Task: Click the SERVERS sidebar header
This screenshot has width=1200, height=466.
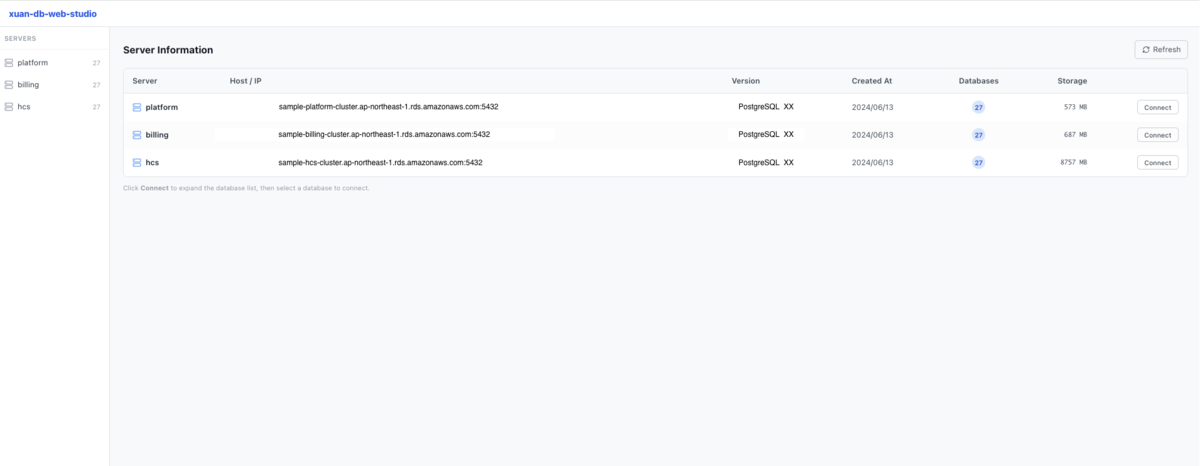Action: [x=20, y=38]
